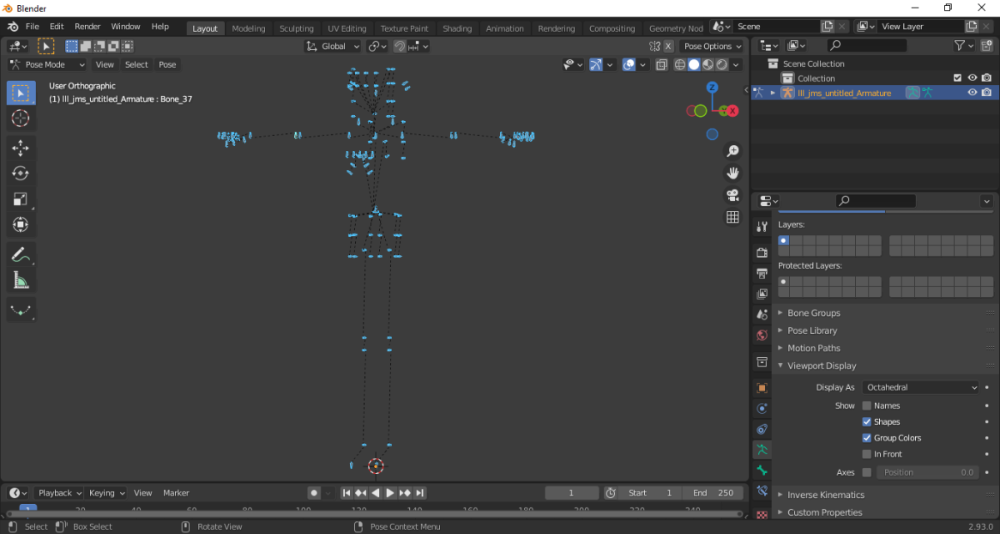Click the End frame field
This screenshot has width=1000, height=534.
tap(714, 493)
